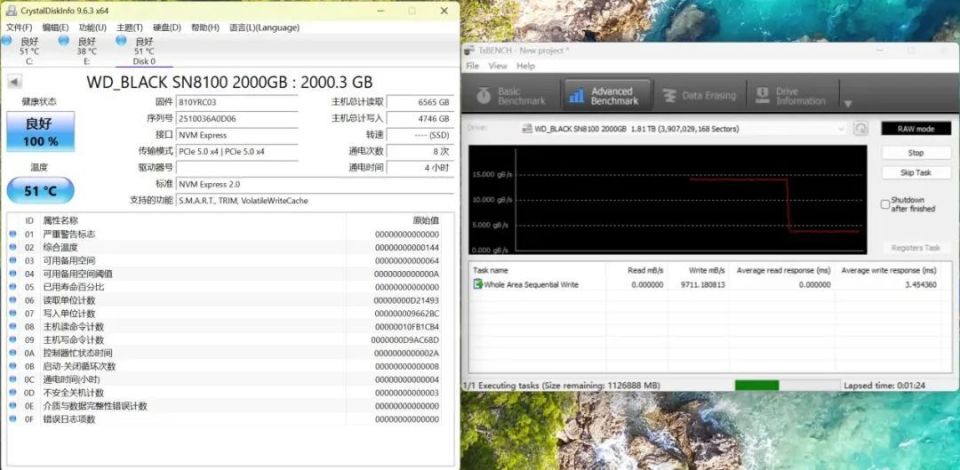
Task: Open the 功能(U) menu
Action: pyautogui.click(x=92, y=28)
